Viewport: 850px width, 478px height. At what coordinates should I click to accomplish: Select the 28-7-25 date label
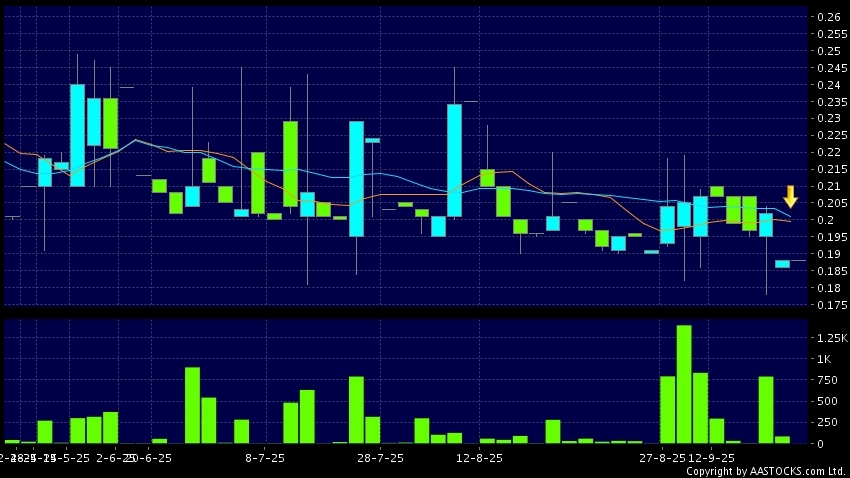[x=381, y=458]
